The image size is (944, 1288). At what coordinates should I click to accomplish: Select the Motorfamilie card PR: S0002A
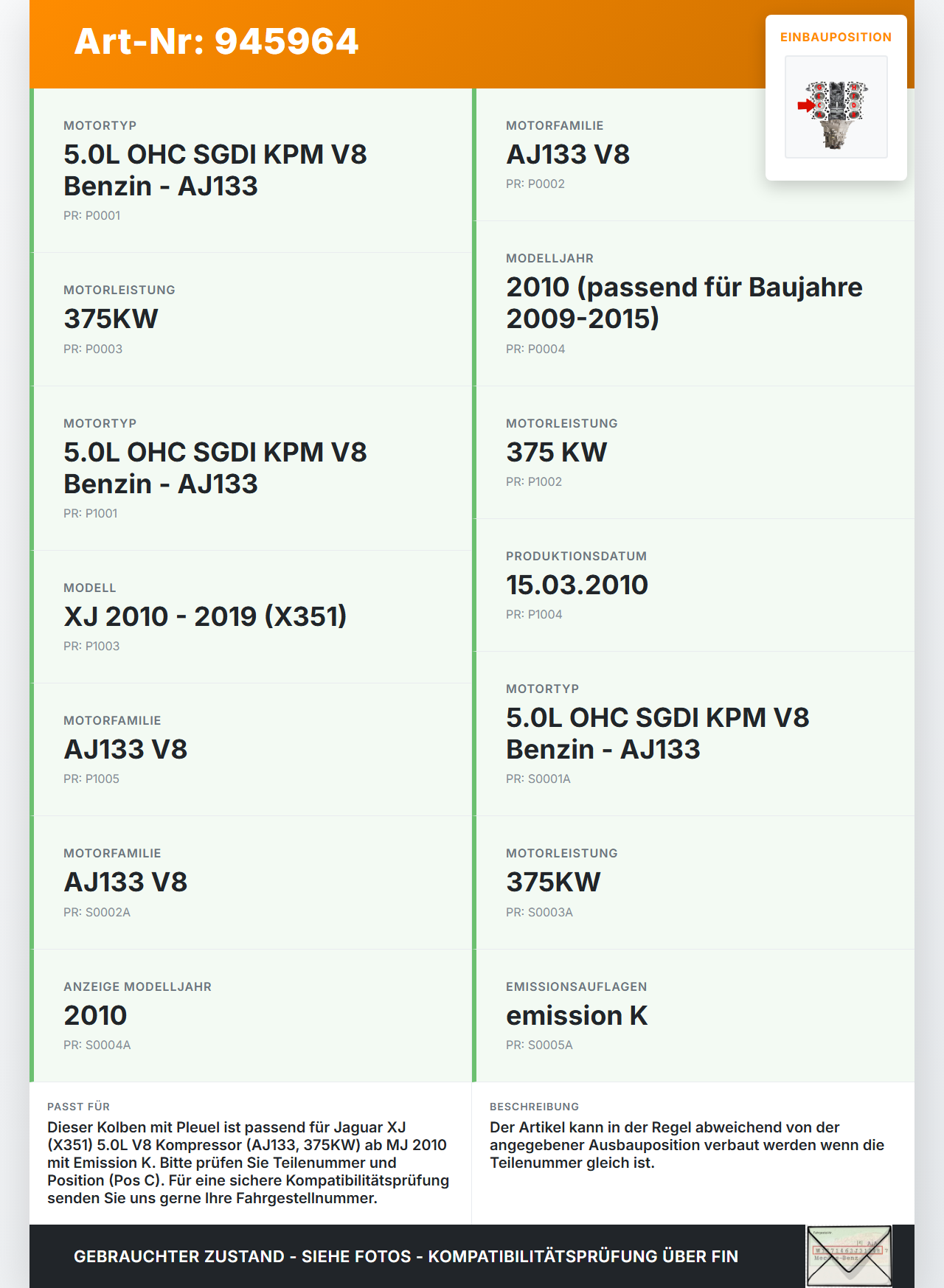(x=251, y=883)
